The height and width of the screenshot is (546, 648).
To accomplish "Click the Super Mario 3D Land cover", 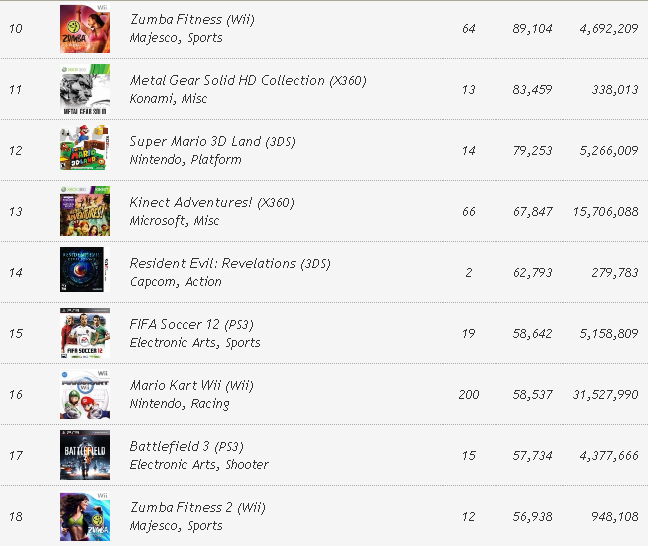I will point(84,151).
